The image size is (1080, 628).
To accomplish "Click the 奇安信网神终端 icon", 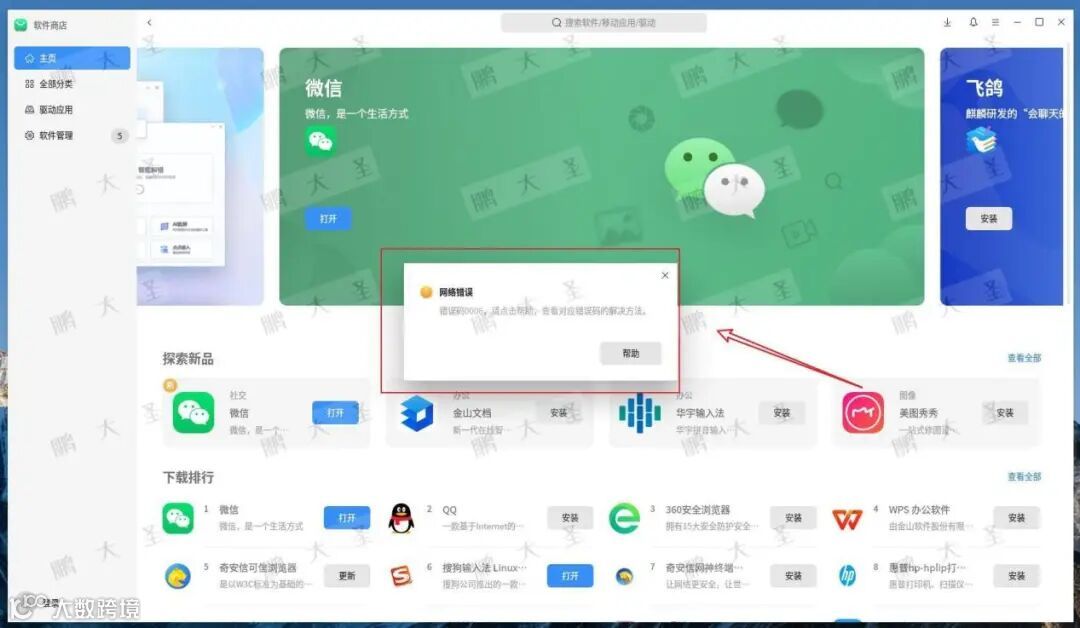I will [624, 576].
